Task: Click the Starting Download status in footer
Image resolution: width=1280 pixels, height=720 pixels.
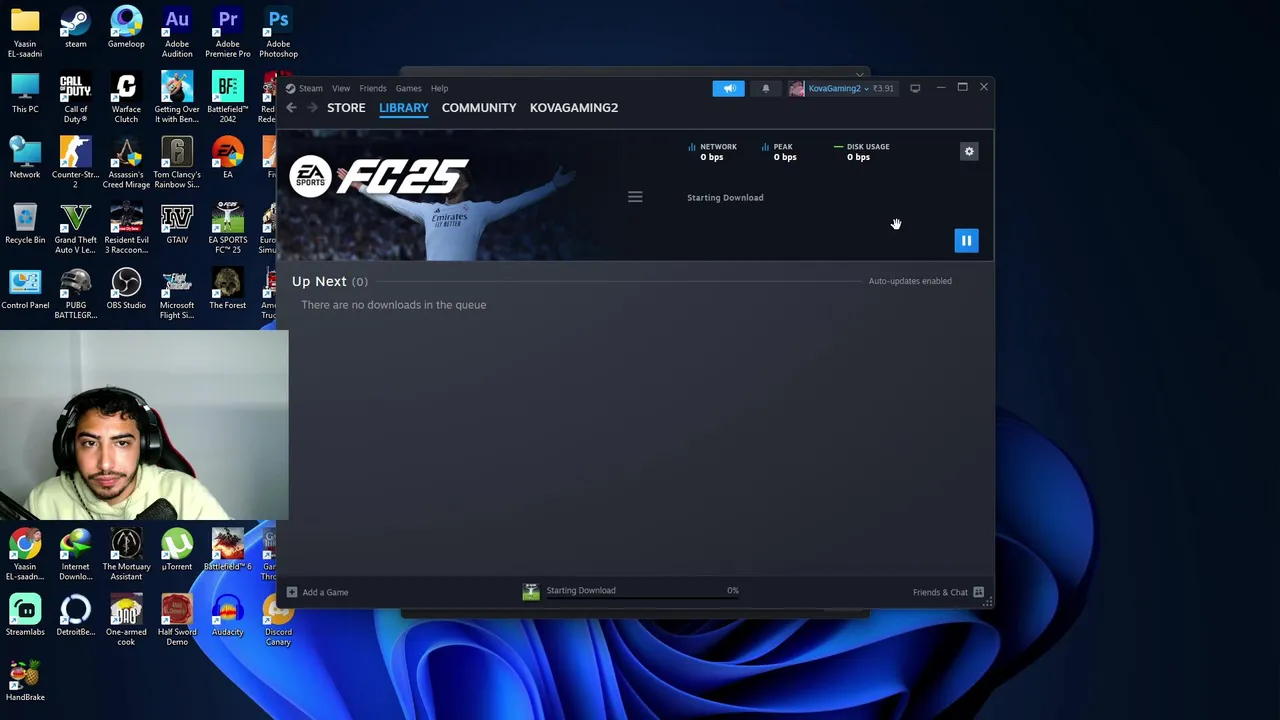Action: (x=581, y=590)
